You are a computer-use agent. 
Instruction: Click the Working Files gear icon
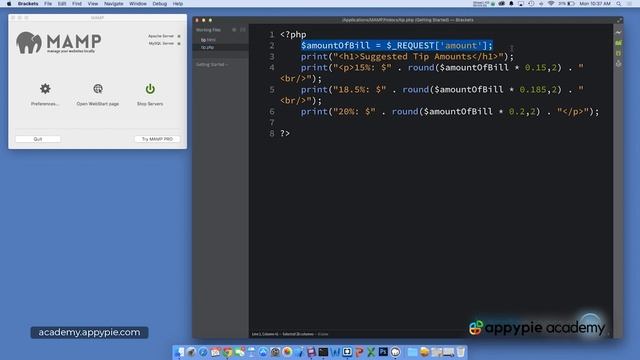pyautogui.click(x=234, y=30)
